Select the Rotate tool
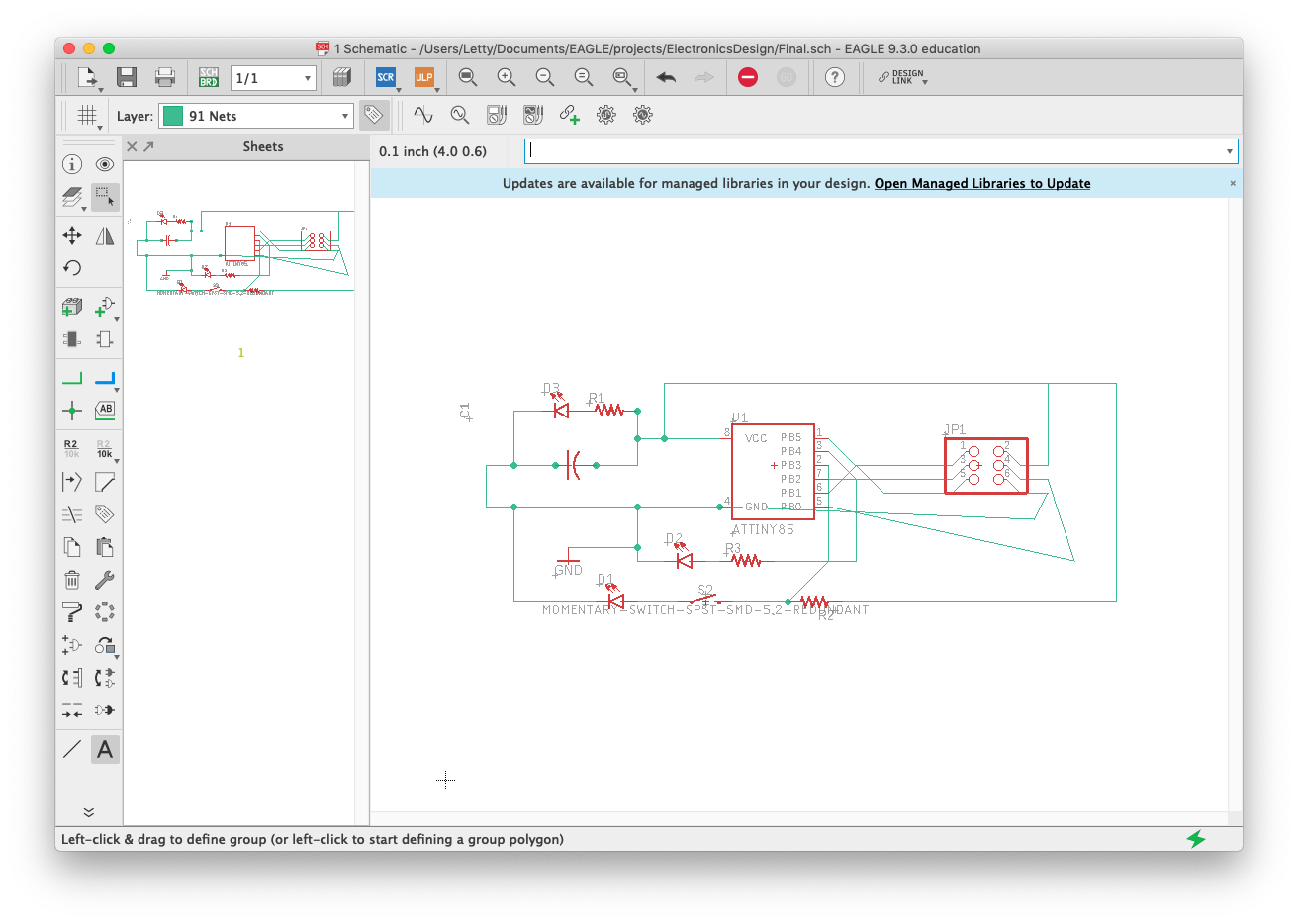The image size is (1298, 924). (72, 268)
